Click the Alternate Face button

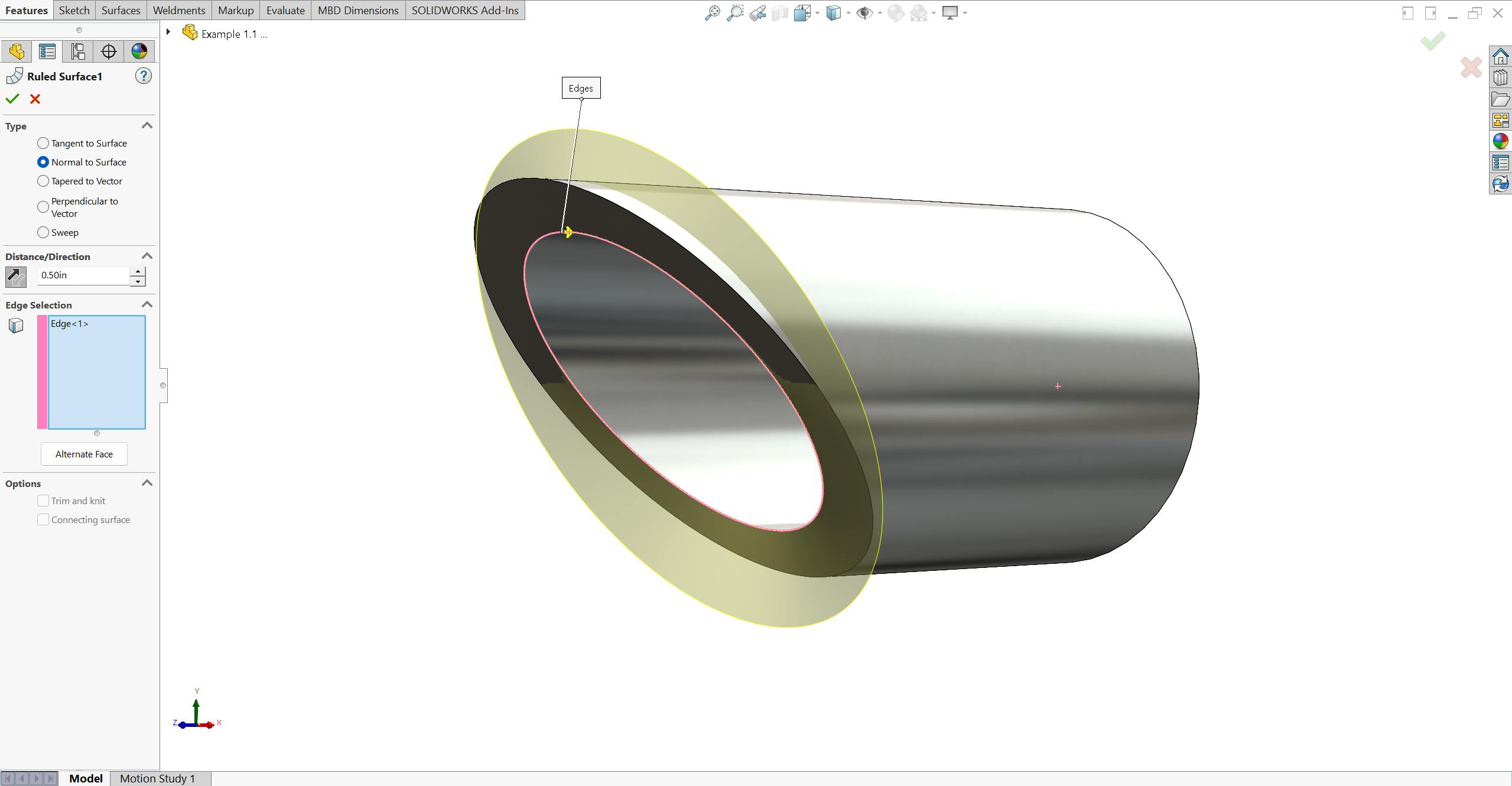[x=84, y=453]
